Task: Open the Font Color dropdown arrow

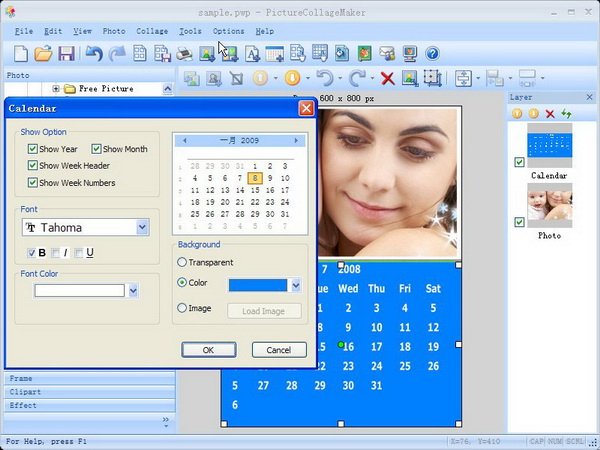Action: [133, 291]
